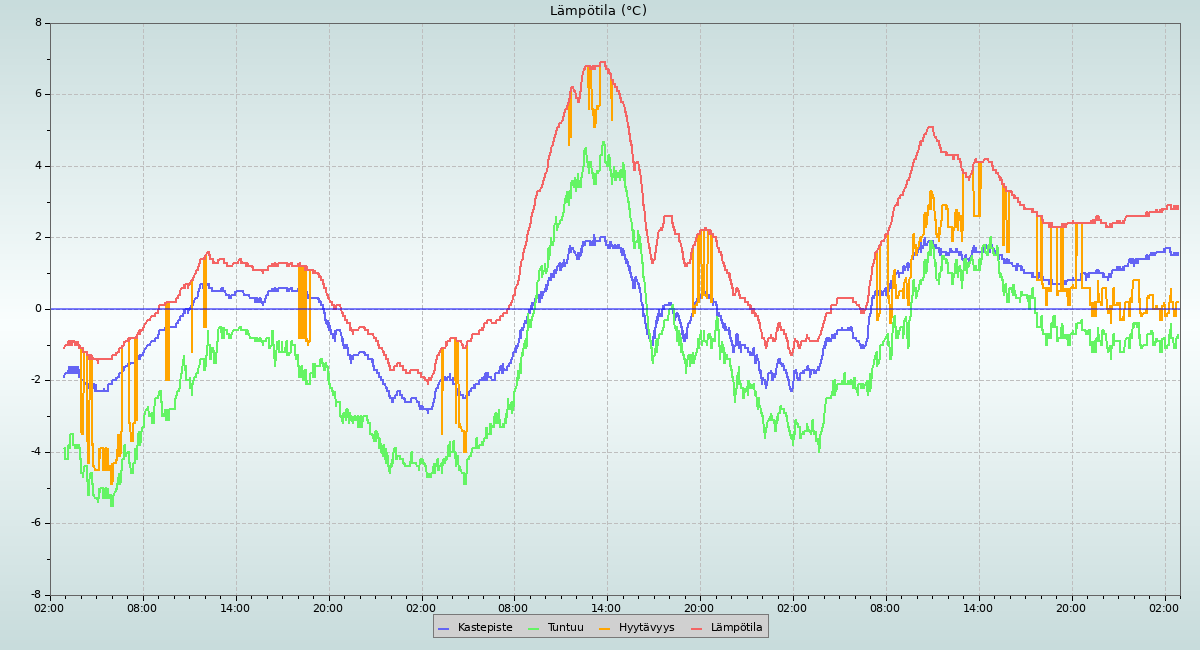
Task: Click the chart title Lämpötila (°C)
Action: (x=598, y=11)
